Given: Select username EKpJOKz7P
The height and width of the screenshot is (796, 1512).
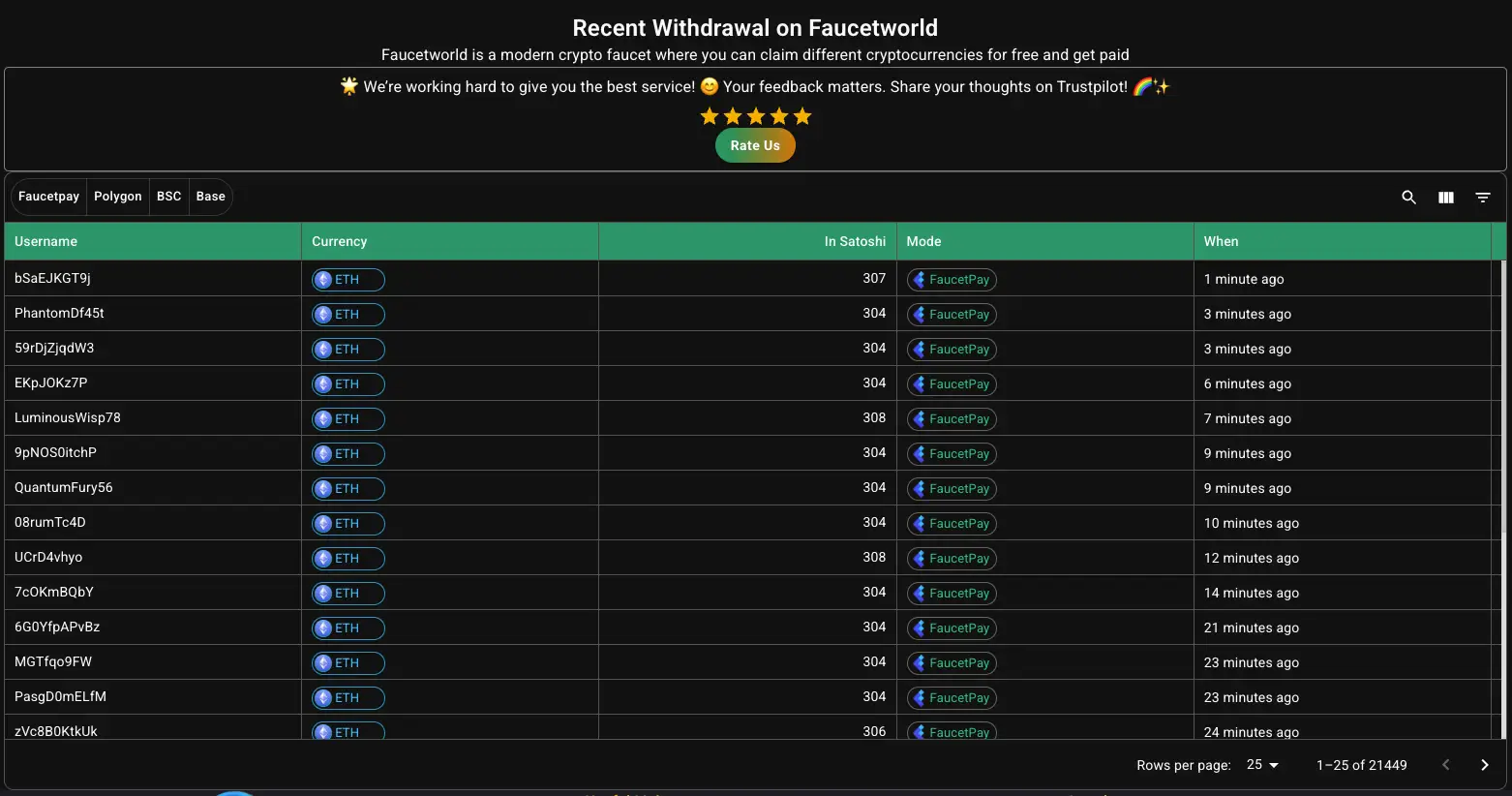Looking at the screenshot, I should [x=50, y=383].
